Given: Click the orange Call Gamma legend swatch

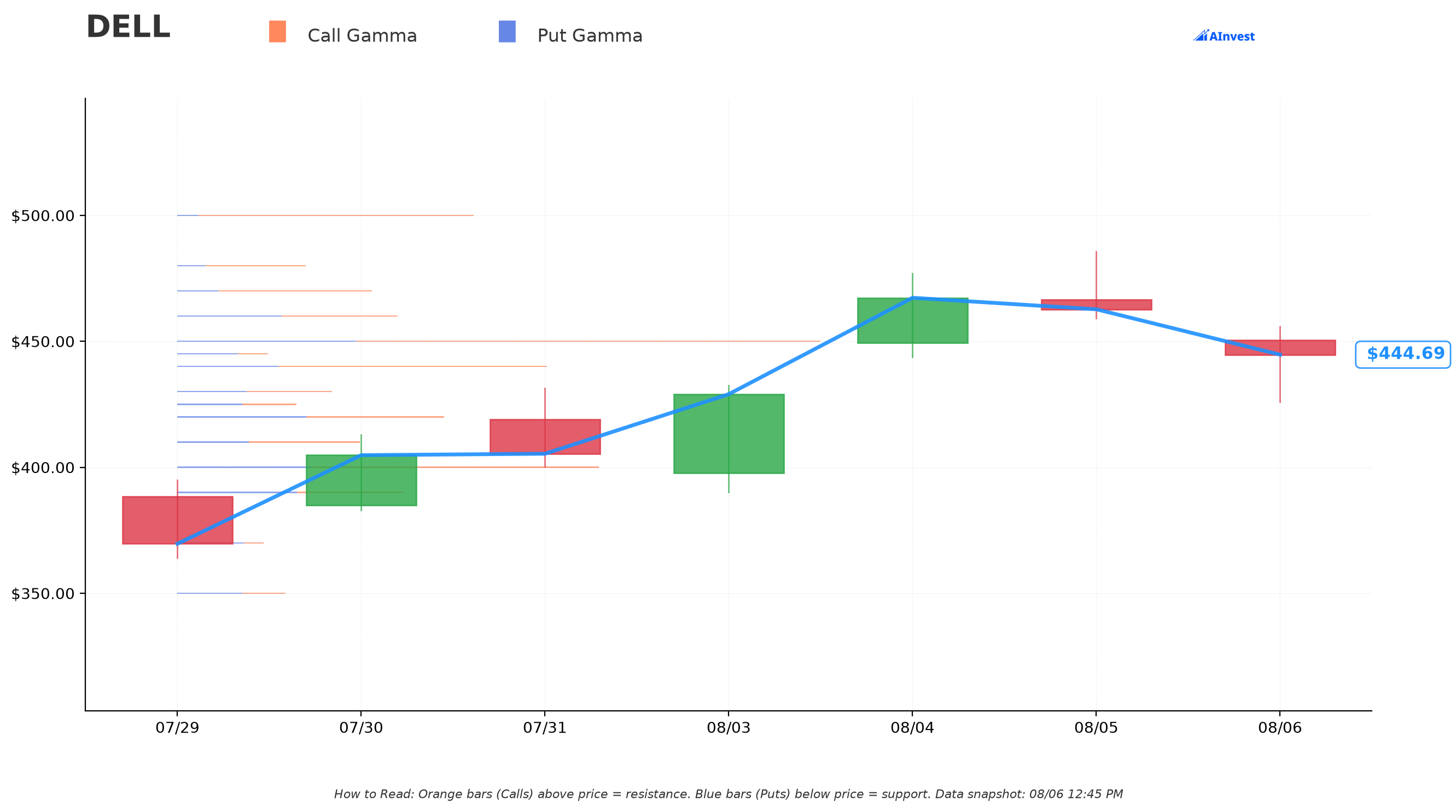Looking at the screenshot, I should pyautogui.click(x=277, y=32).
